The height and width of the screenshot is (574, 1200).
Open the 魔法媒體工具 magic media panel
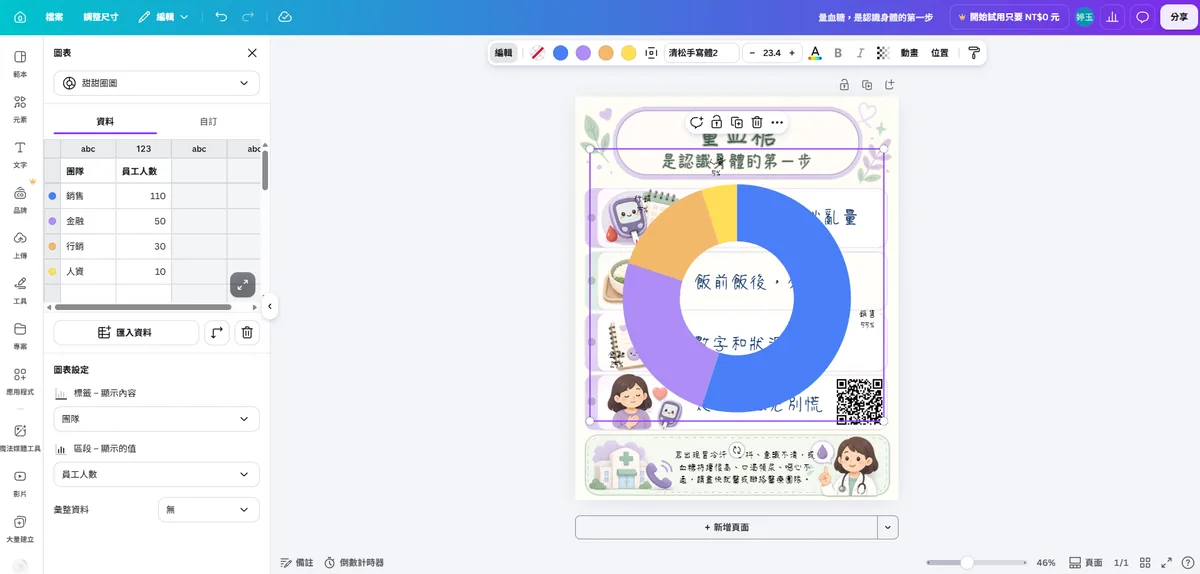pos(20,438)
